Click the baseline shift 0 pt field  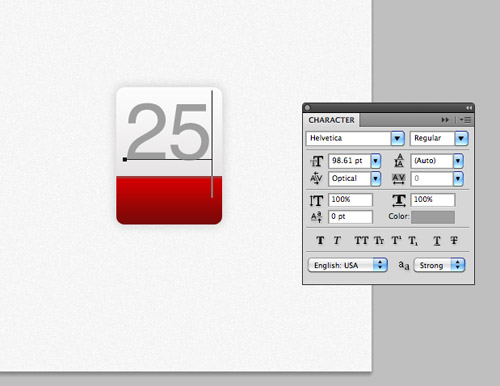[x=350, y=217]
